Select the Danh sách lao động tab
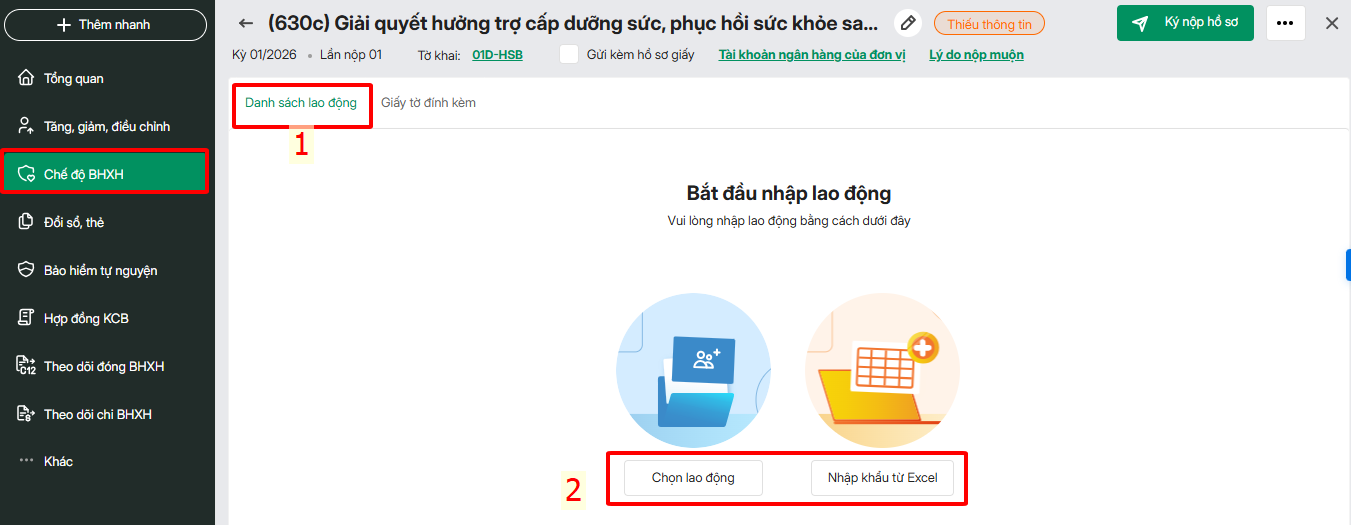Screen dimensions: 1351x525 [301, 103]
